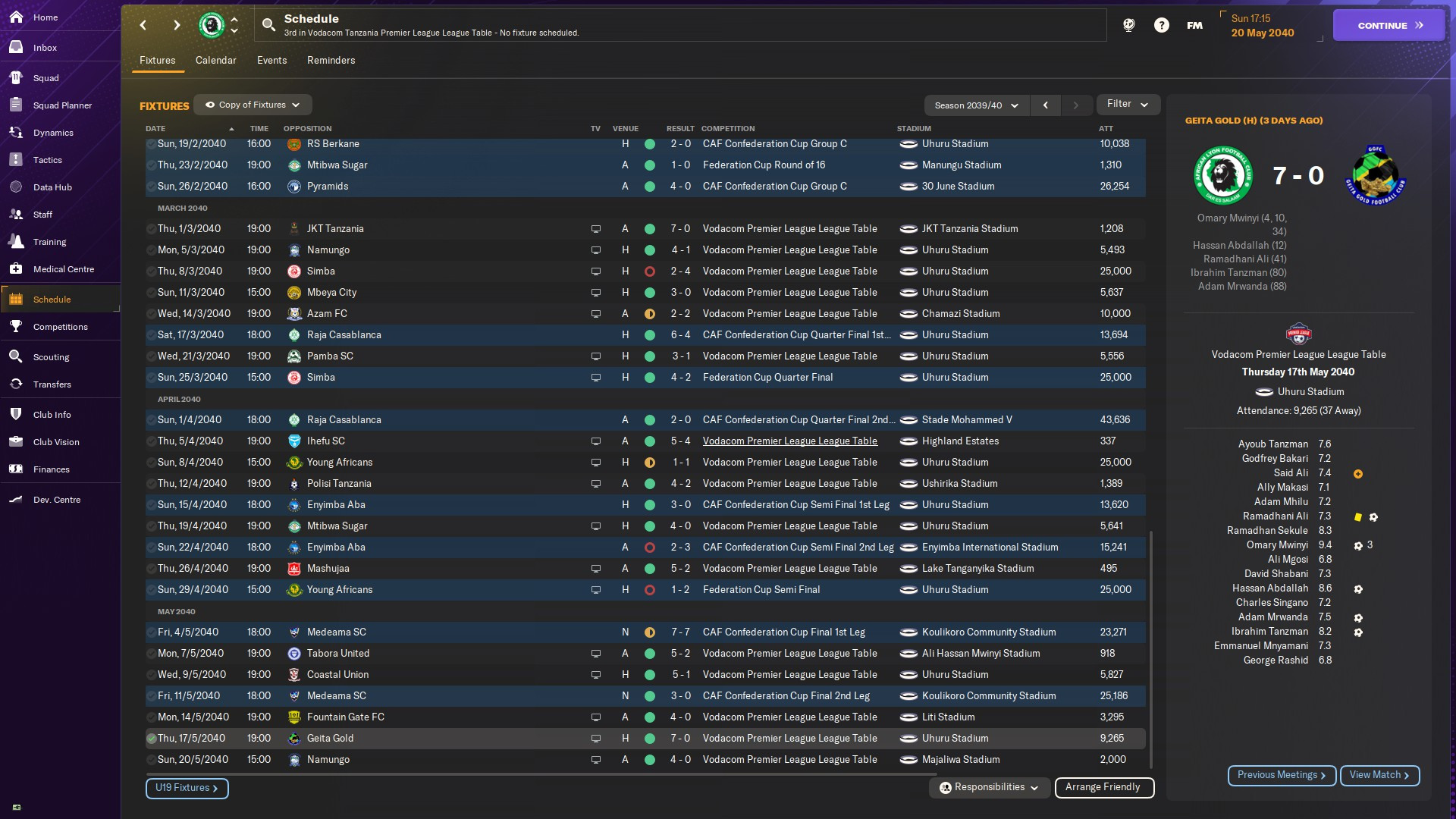Toggle checkbox for Sun 20/5/2040 Namungo fixture
Screen dimensions: 1456x819
point(152,760)
